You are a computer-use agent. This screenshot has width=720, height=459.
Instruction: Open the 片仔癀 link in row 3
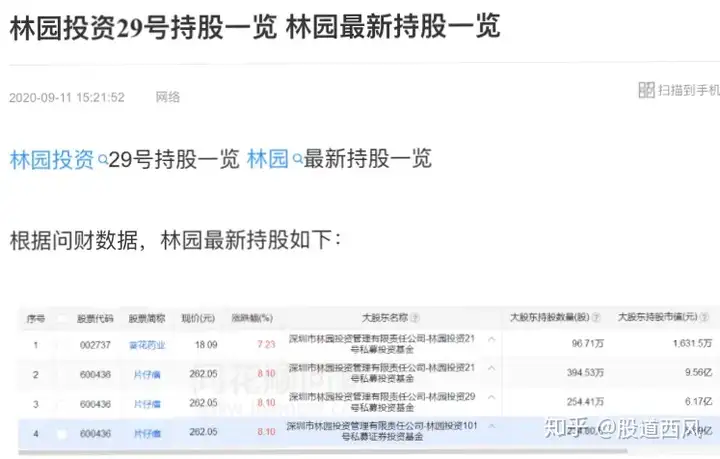point(147,404)
